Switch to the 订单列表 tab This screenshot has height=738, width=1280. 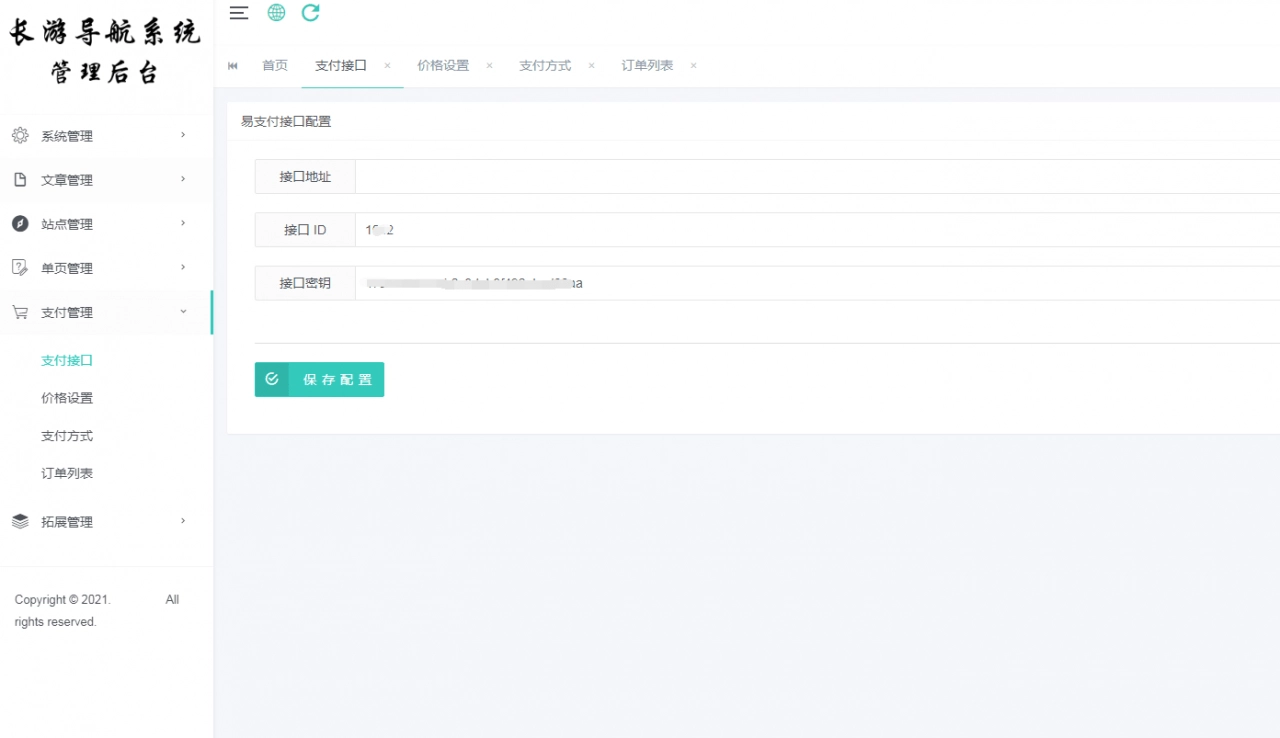[647, 66]
